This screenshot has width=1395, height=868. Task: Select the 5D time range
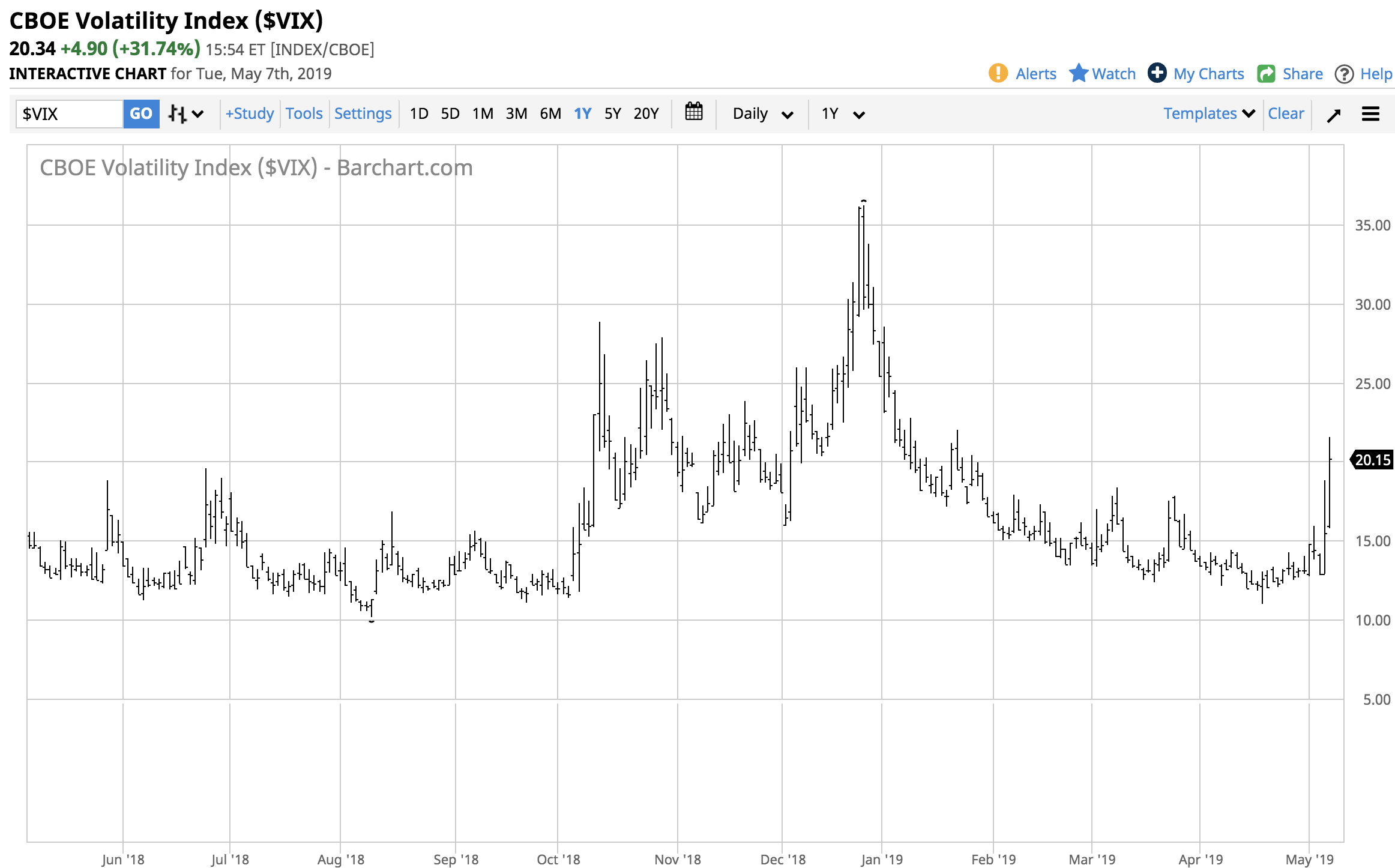pyautogui.click(x=450, y=113)
